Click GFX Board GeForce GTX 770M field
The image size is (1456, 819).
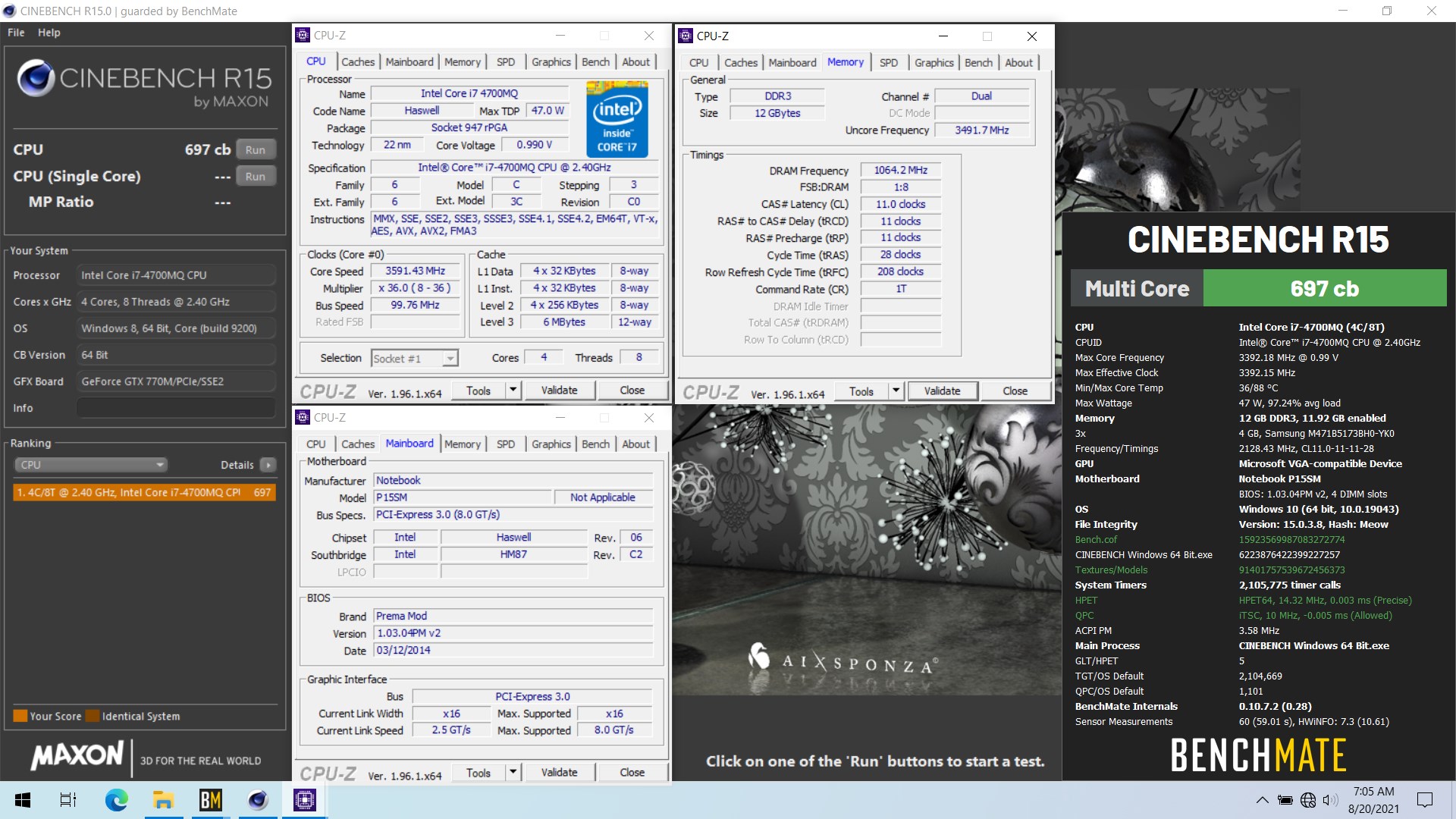coord(176,381)
